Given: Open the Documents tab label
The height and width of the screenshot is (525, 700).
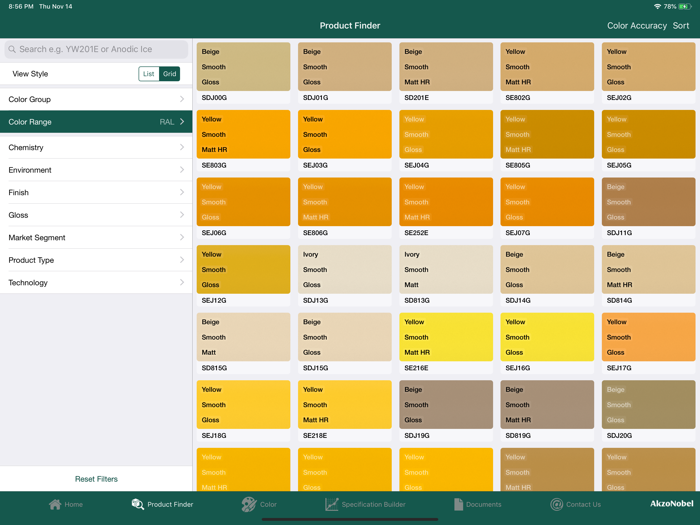Looking at the screenshot, I should point(483,504).
